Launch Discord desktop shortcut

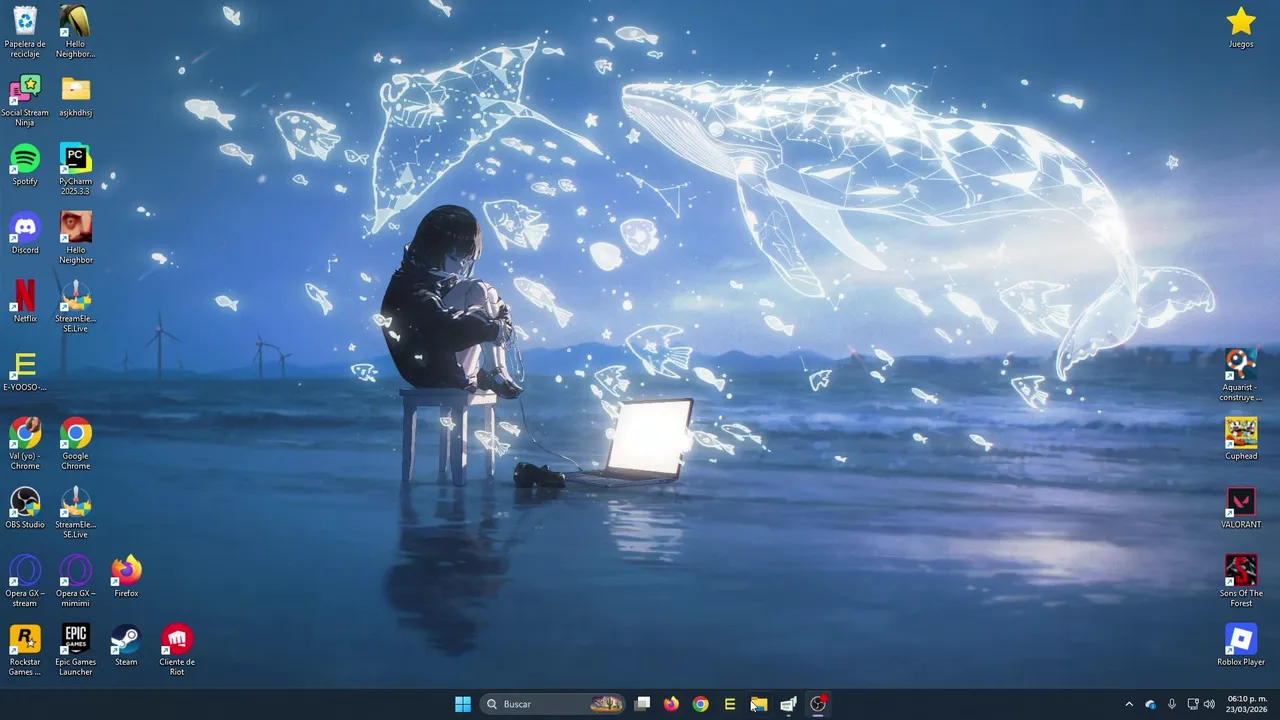click(25, 233)
